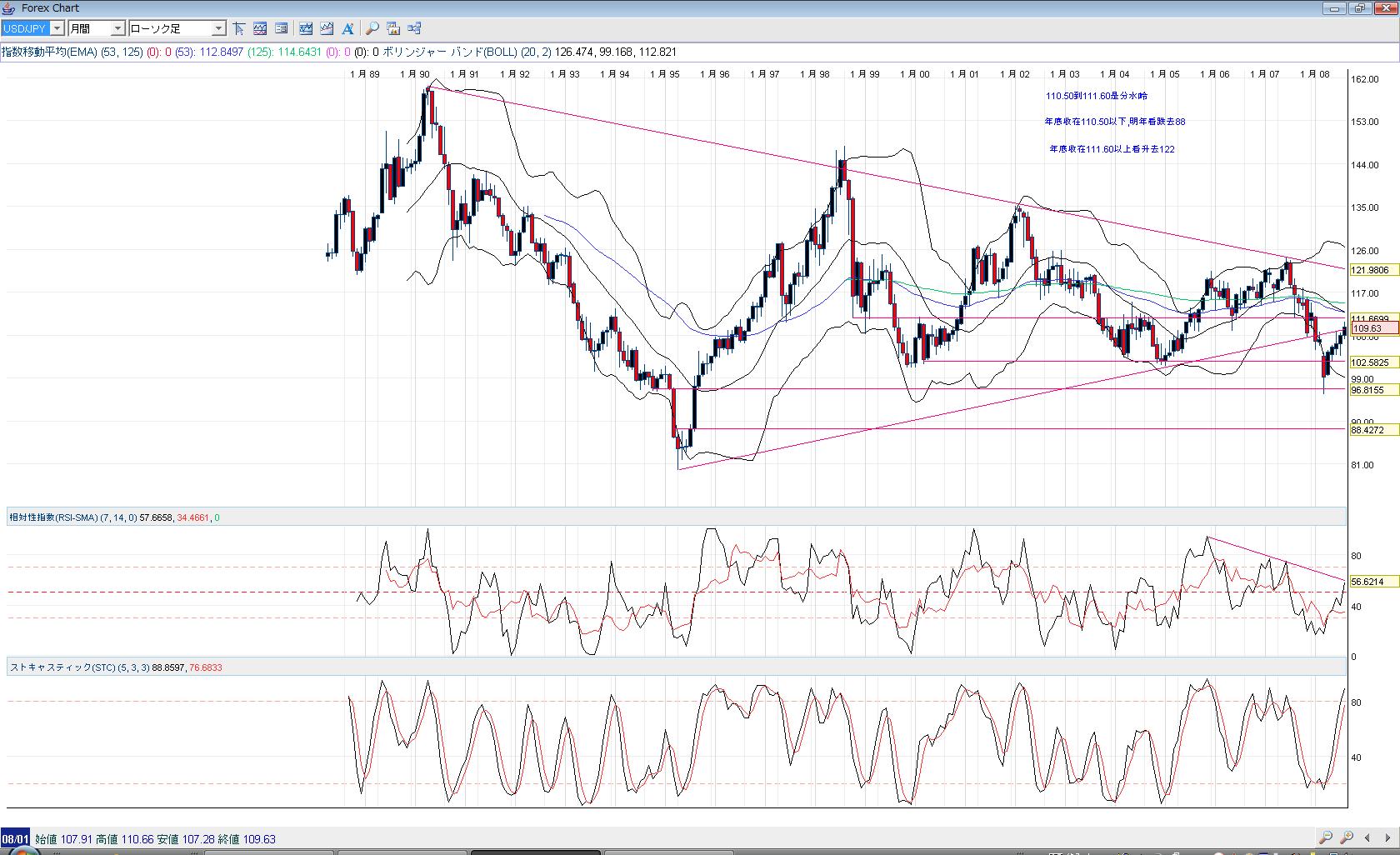Viewport: 1400px width, 855px height.
Task: Open the ローソク足 chart type dropdown
Action: coord(218,28)
